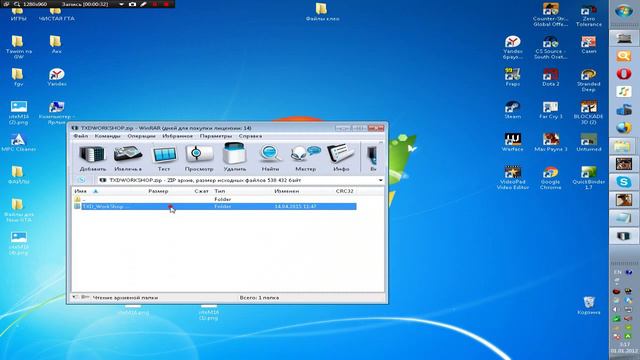Open the VideoPad Video Editor shortcut
Screen dimensions: 640x360
pos(513,178)
